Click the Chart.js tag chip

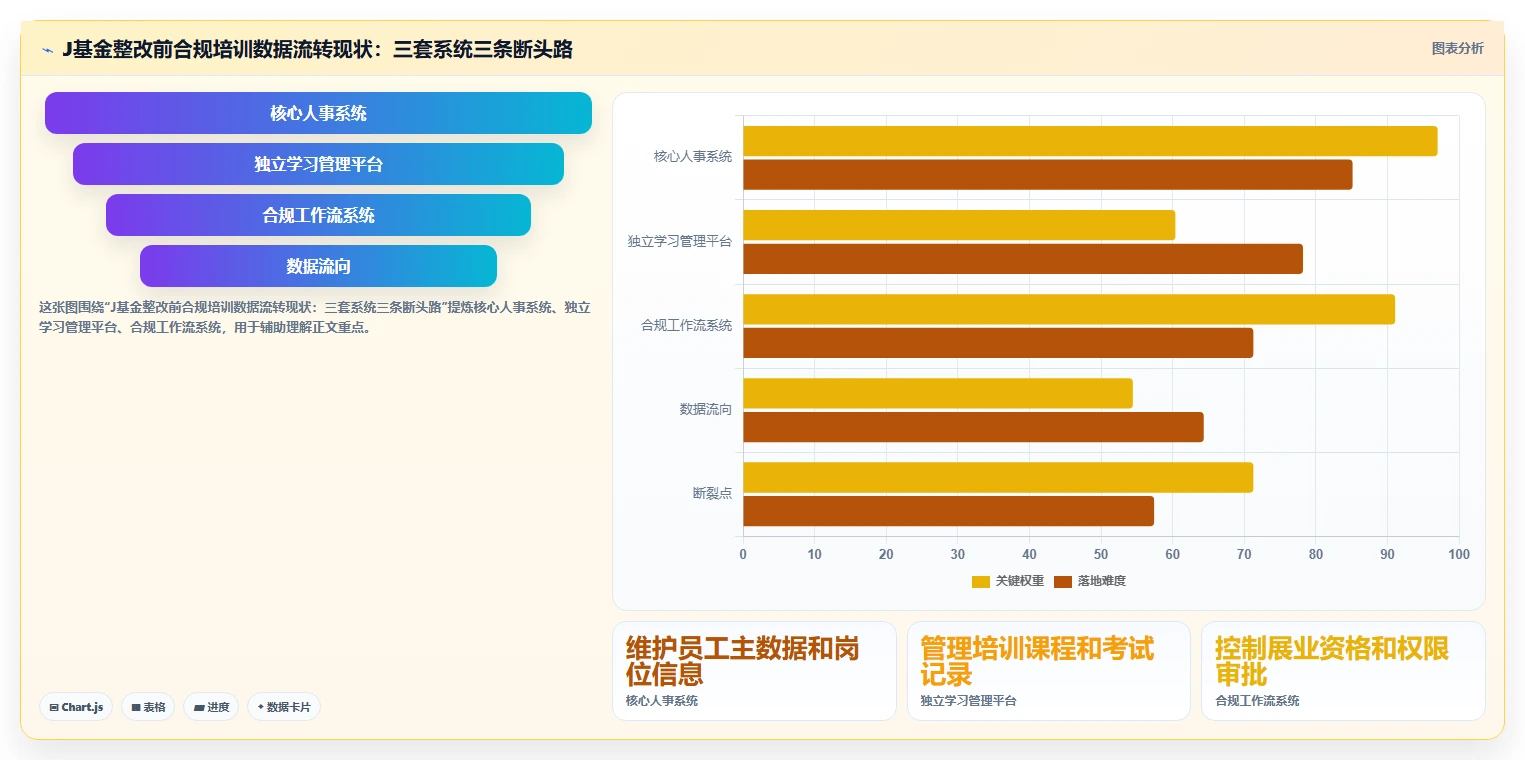coord(76,707)
